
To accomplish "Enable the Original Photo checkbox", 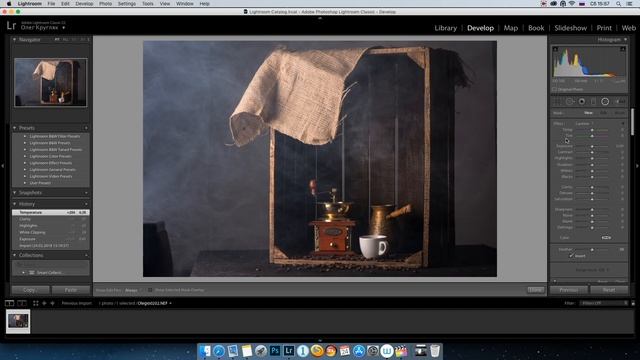I will pyautogui.click(x=555, y=89).
